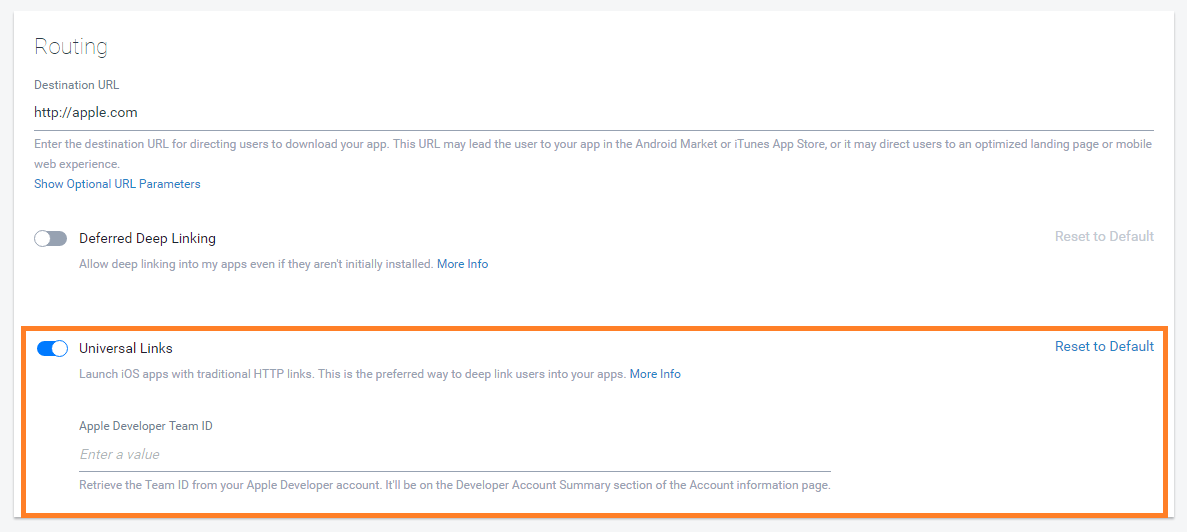Click the http://apple.com URL text

click(x=86, y=113)
